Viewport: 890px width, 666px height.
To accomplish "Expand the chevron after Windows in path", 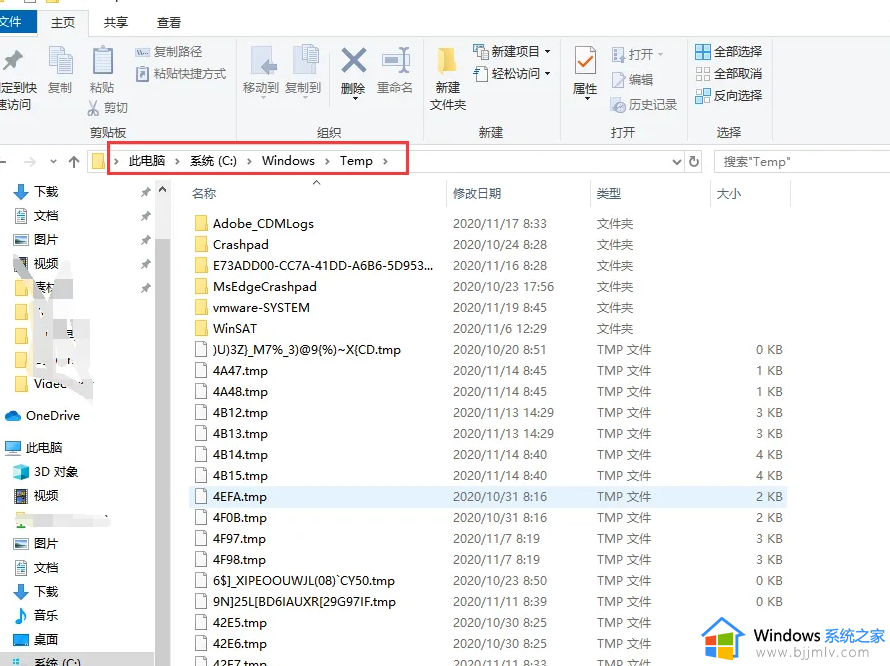I will (x=328, y=161).
